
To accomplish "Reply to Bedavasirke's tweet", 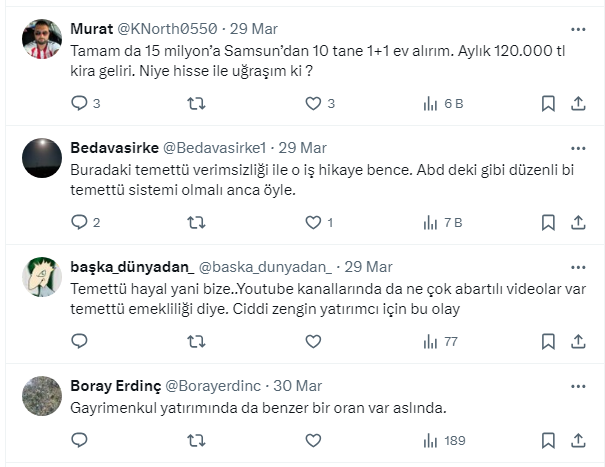I will pos(81,222).
